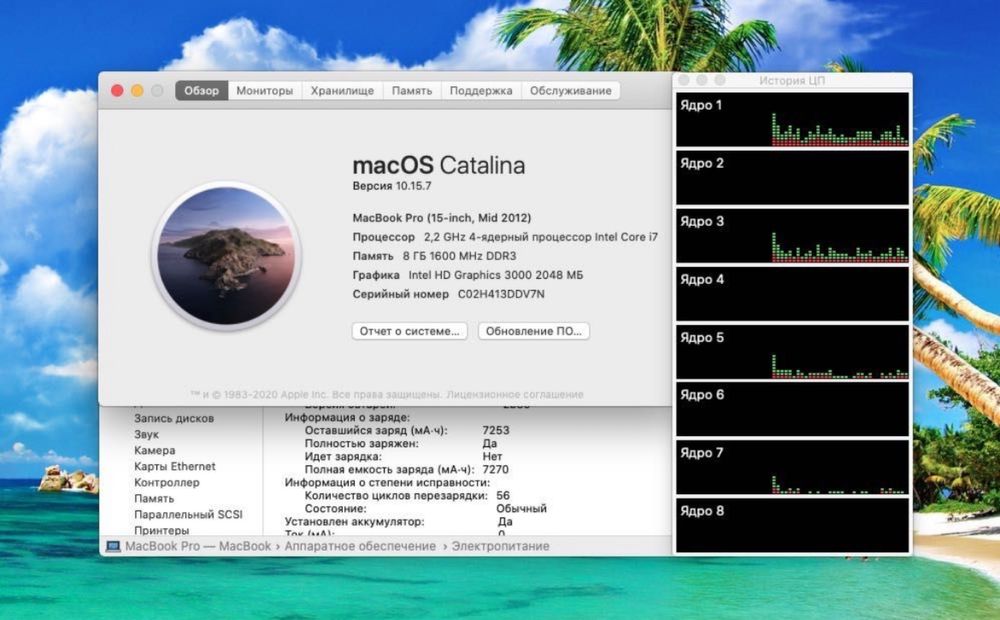Choose Камера in the System Report sidebar
Screen dimensions: 1000x620
pos(154,450)
